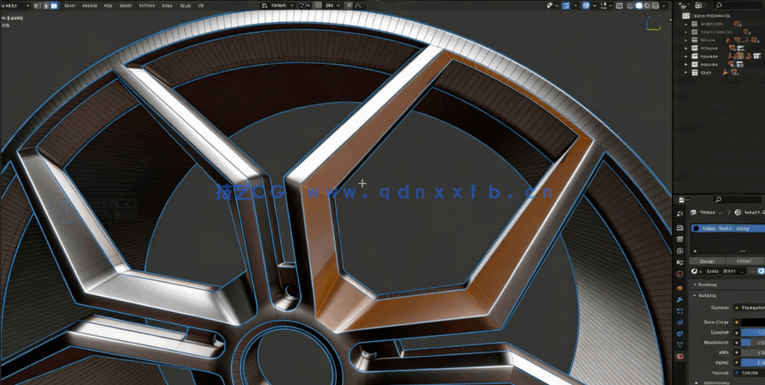This screenshot has height=385, width=765.
Task: Expand the first collection under Scene Collection
Action: coord(686,23)
